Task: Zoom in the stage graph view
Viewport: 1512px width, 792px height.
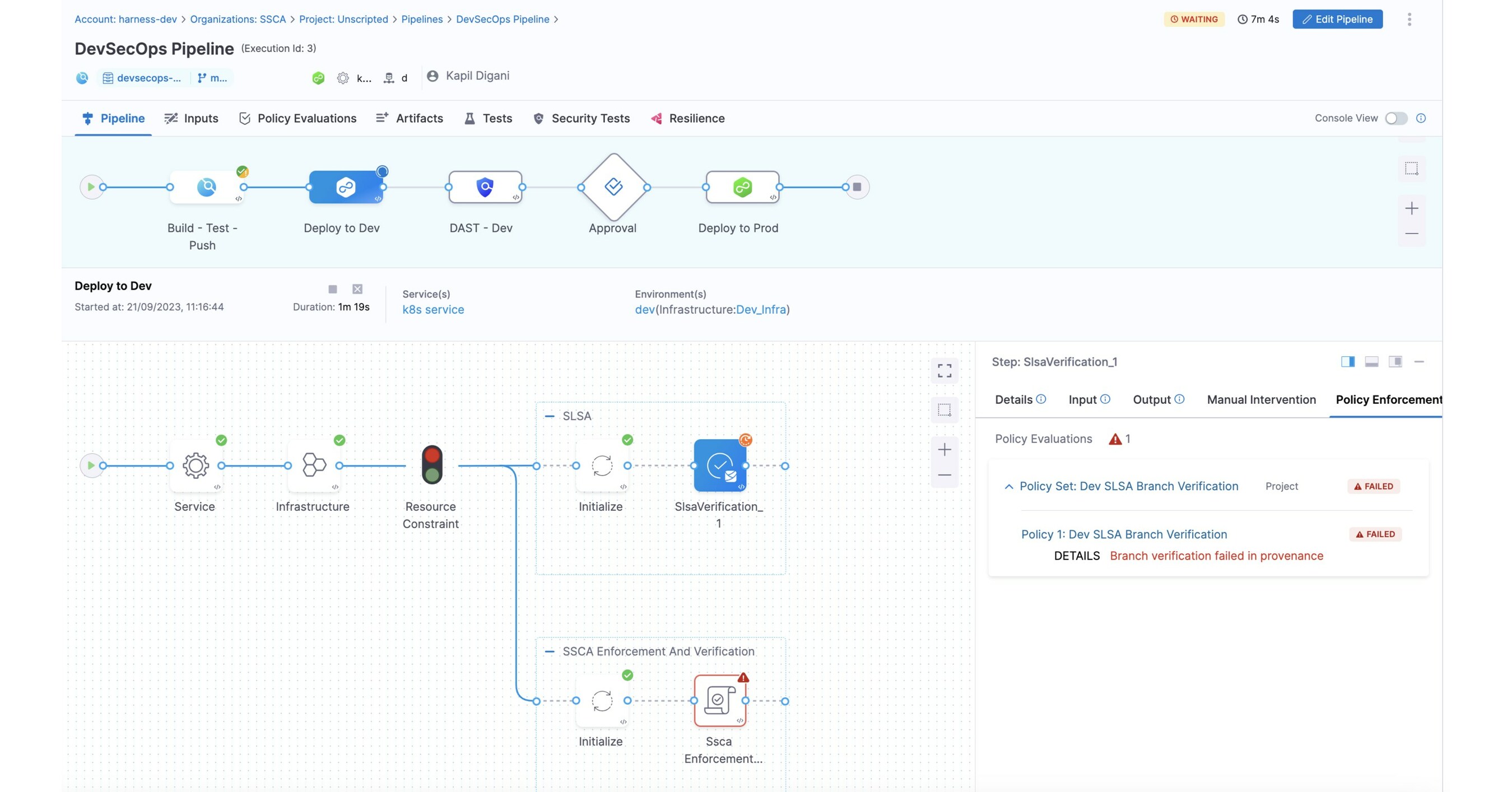Action: point(1411,208)
